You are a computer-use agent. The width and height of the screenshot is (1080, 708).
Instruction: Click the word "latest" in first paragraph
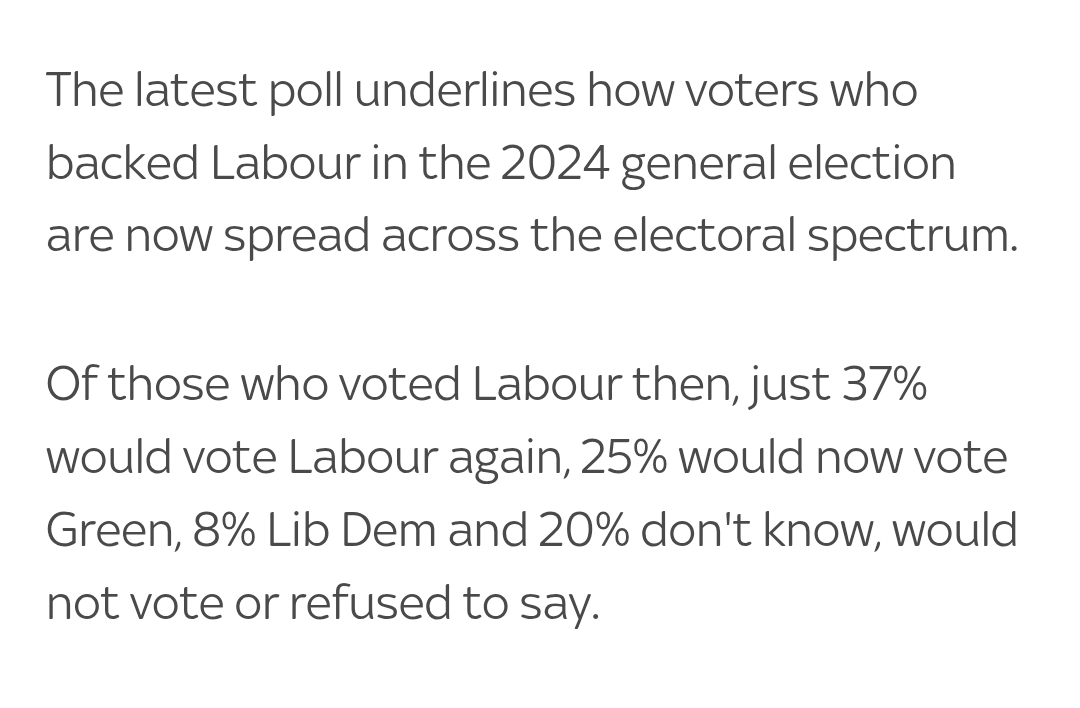[x=194, y=91]
